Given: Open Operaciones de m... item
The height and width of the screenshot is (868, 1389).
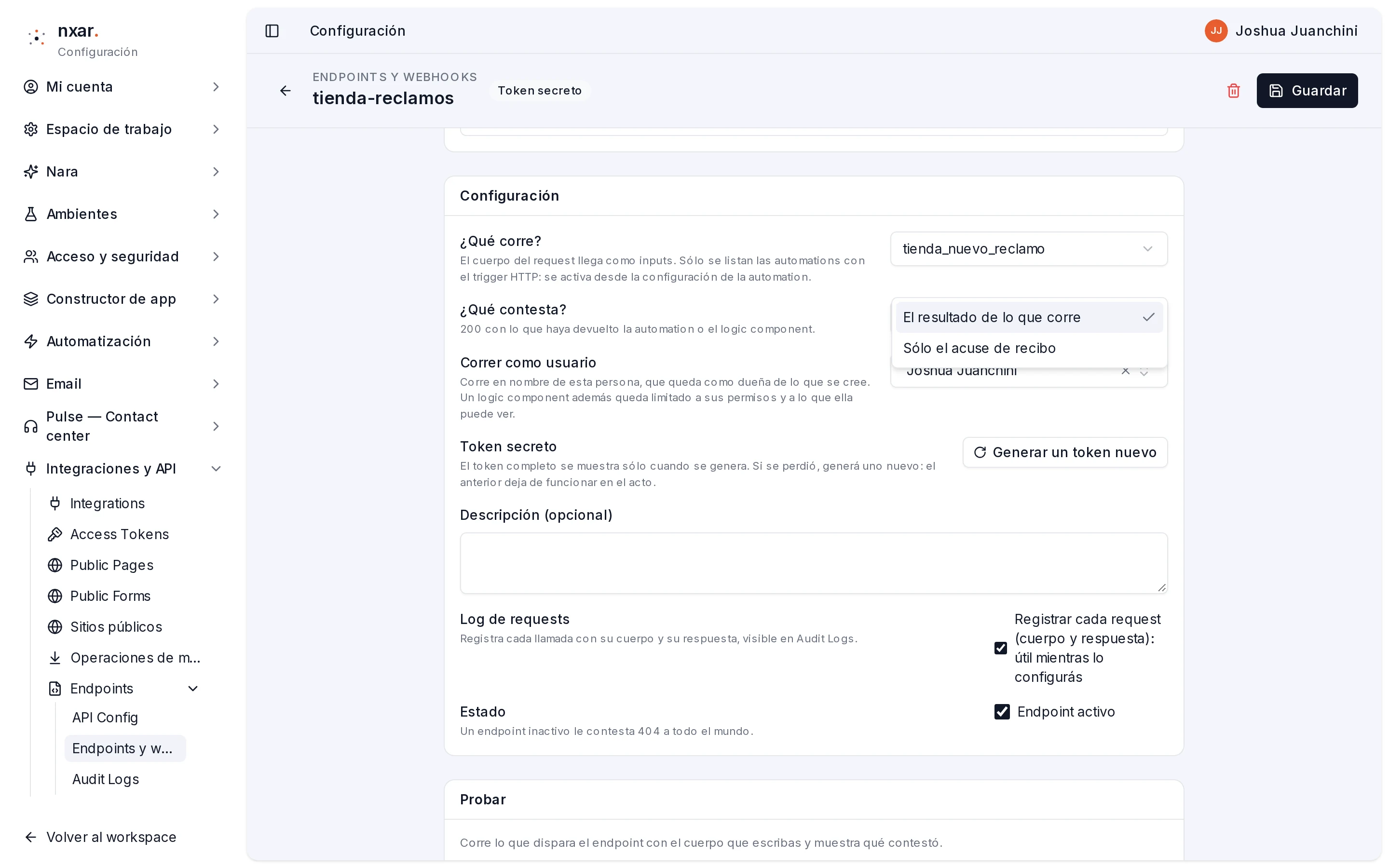Looking at the screenshot, I should pos(124,658).
